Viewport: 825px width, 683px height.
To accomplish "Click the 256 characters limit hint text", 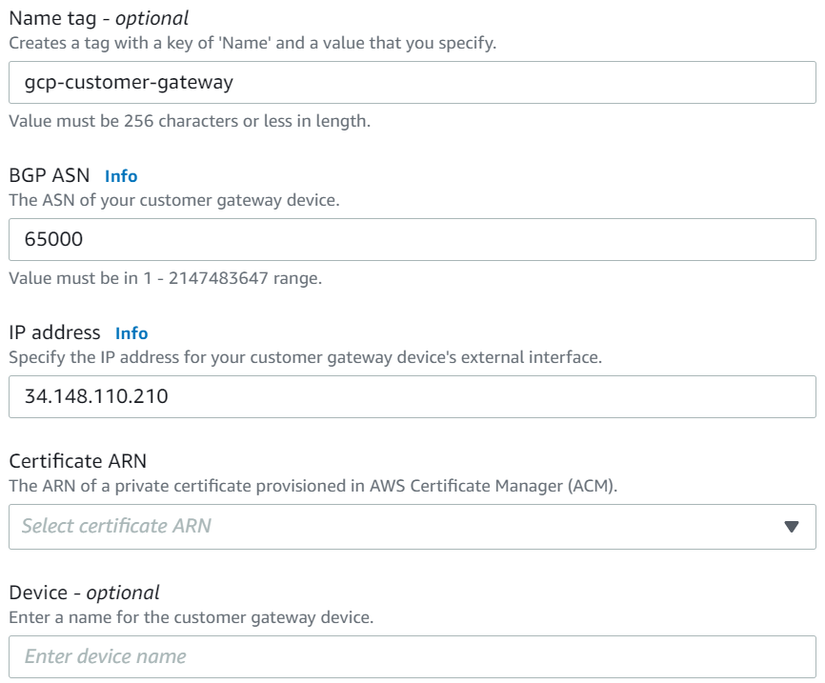I will point(189,121).
